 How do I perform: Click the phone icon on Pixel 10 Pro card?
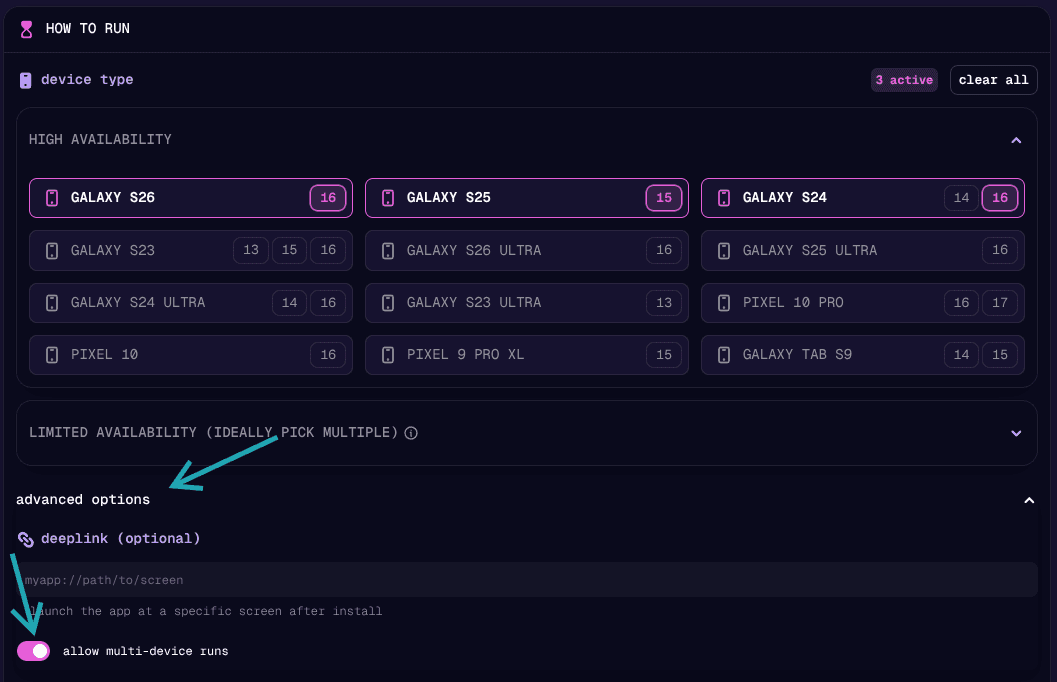pos(724,303)
